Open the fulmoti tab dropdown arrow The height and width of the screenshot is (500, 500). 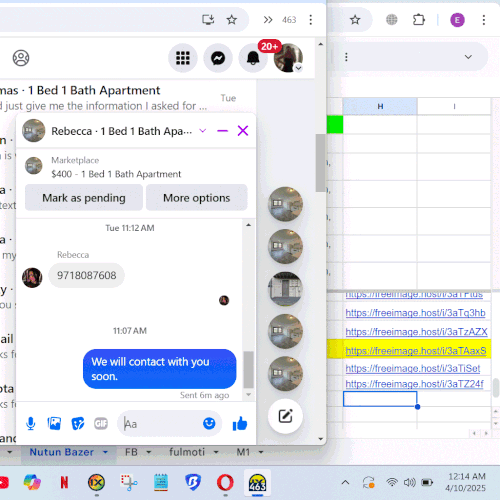coord(216,452)
